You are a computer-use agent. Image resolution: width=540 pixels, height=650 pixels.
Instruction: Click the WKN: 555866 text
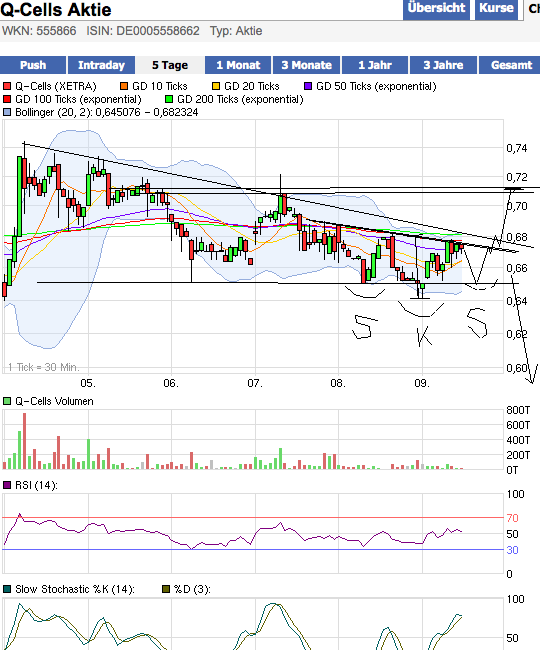pyautogui.click(x=39, y=31)
